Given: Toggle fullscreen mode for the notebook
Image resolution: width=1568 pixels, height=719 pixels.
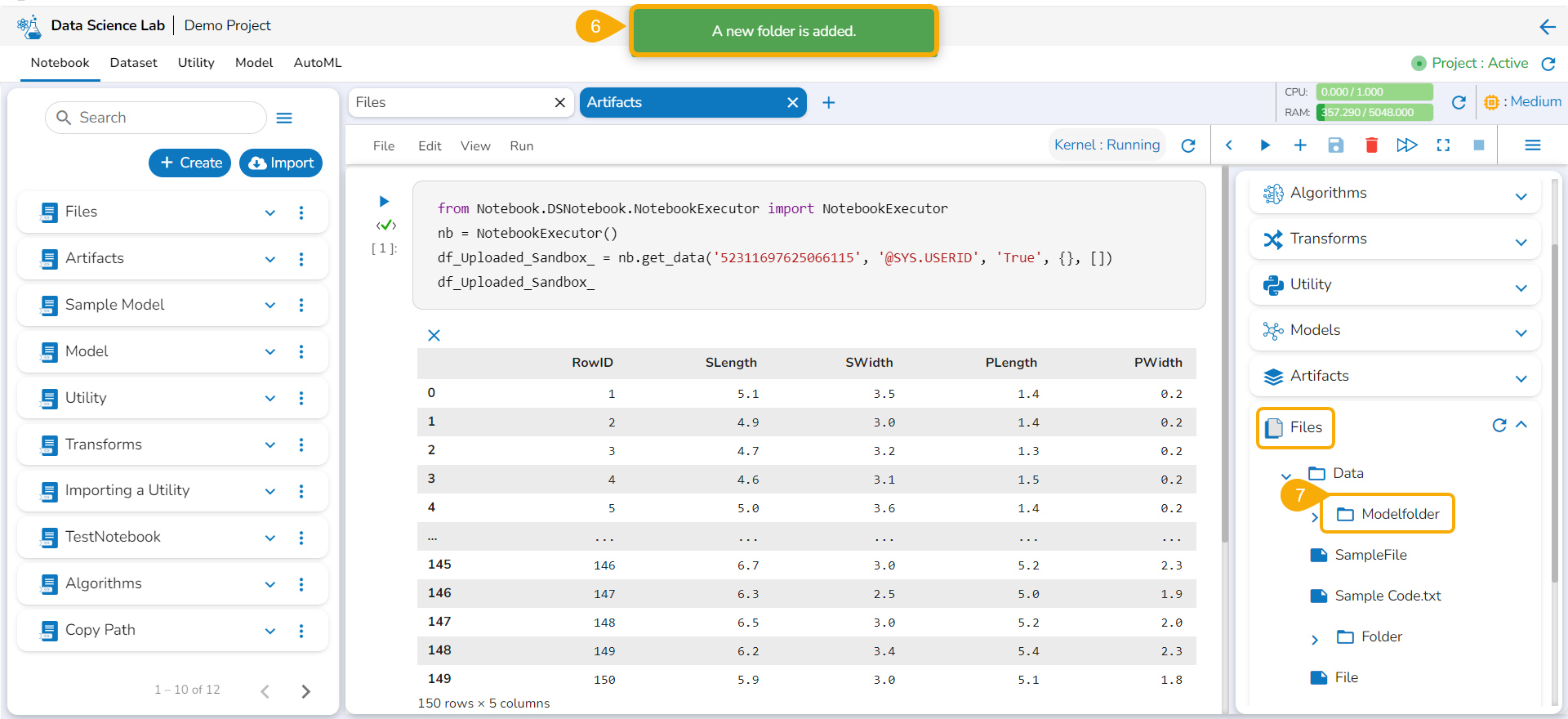Looking at the screenshot, I should 1443,145.
